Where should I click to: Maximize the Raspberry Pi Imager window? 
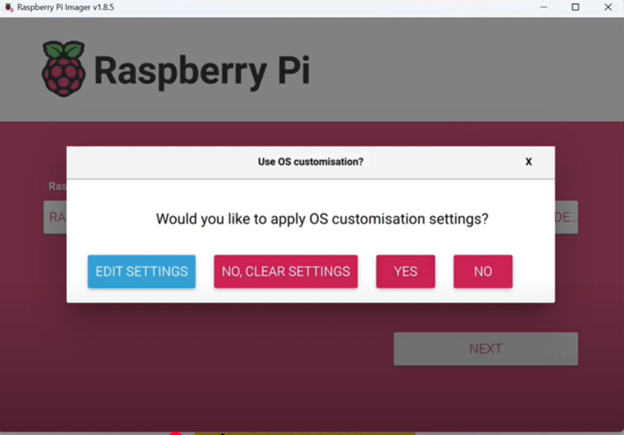pyautogui.click(x=575, y=7)
